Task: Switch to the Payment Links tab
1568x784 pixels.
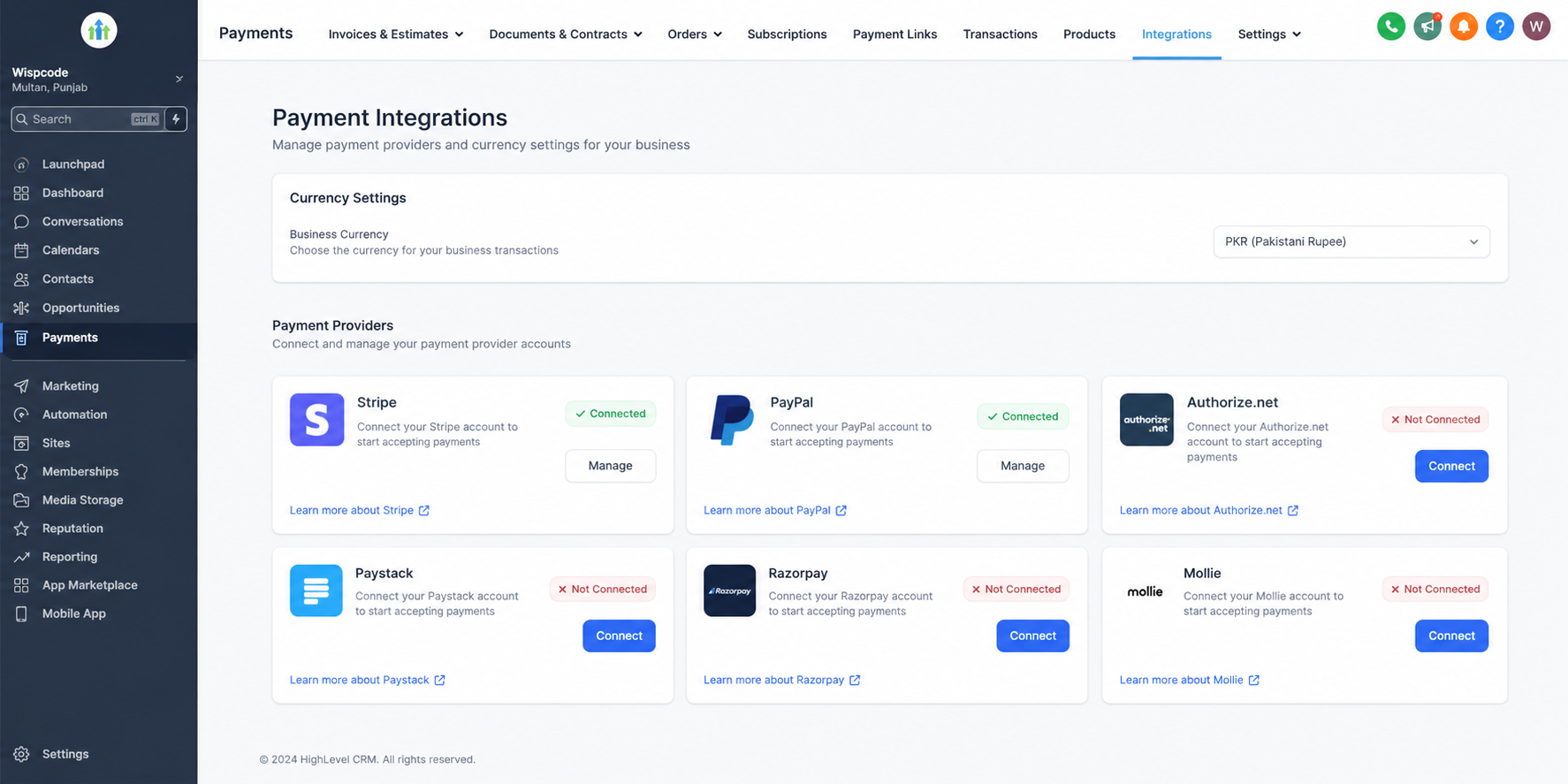Action: pyautogui.click(x=894, y=34)
